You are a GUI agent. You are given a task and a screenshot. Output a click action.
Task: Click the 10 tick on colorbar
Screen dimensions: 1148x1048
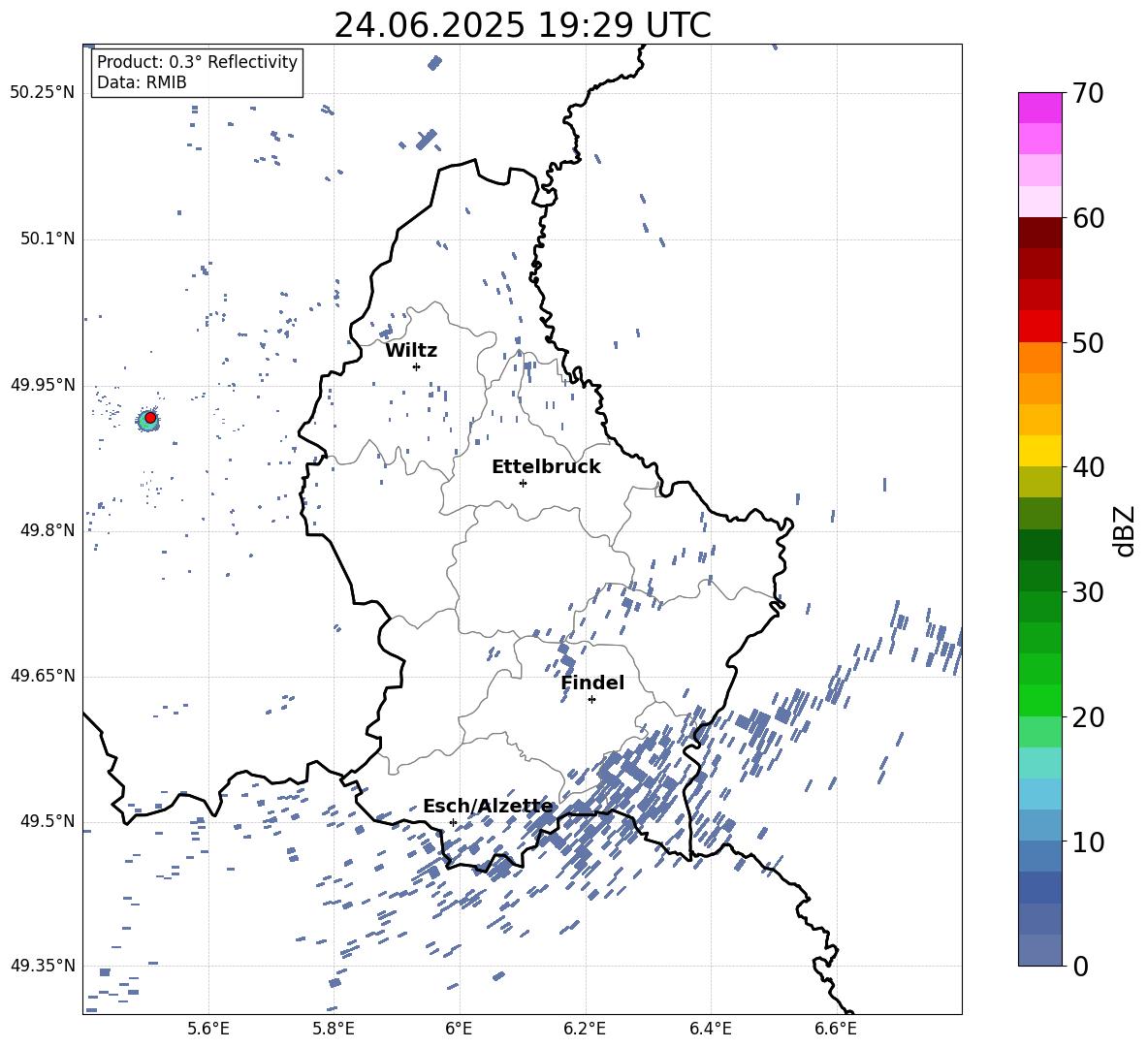(1088, 842)
